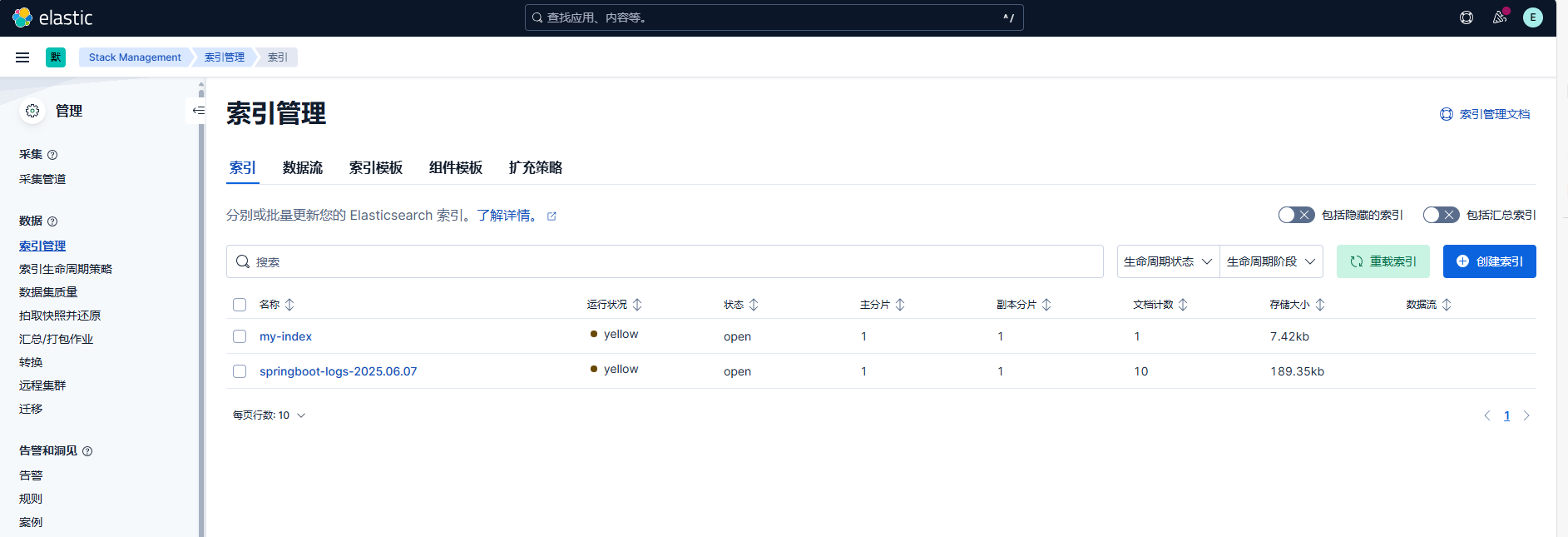This screenshot has width=1568, height=537.
Task: Sort by 名称 column arrows
Action: (289, 305)
